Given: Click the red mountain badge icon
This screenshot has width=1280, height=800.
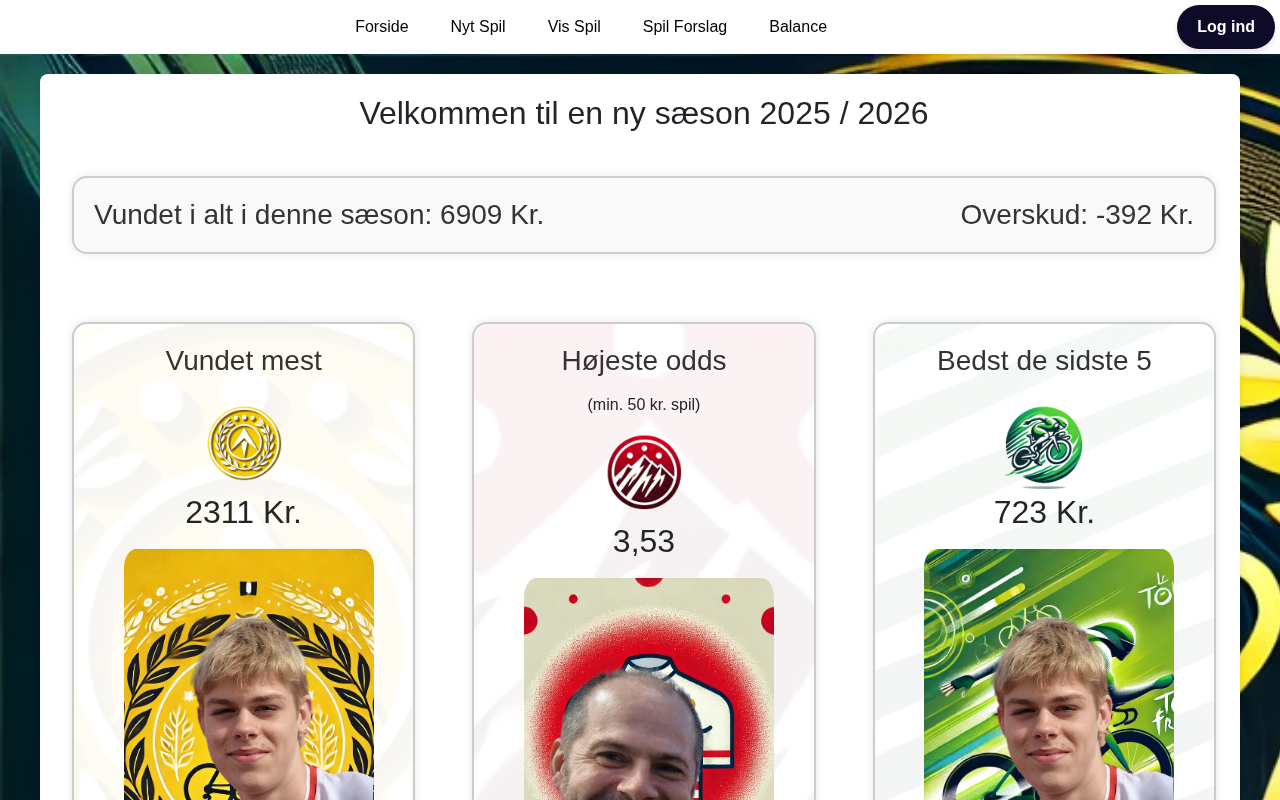Looking at the screenshot, I should coord(644,472).
